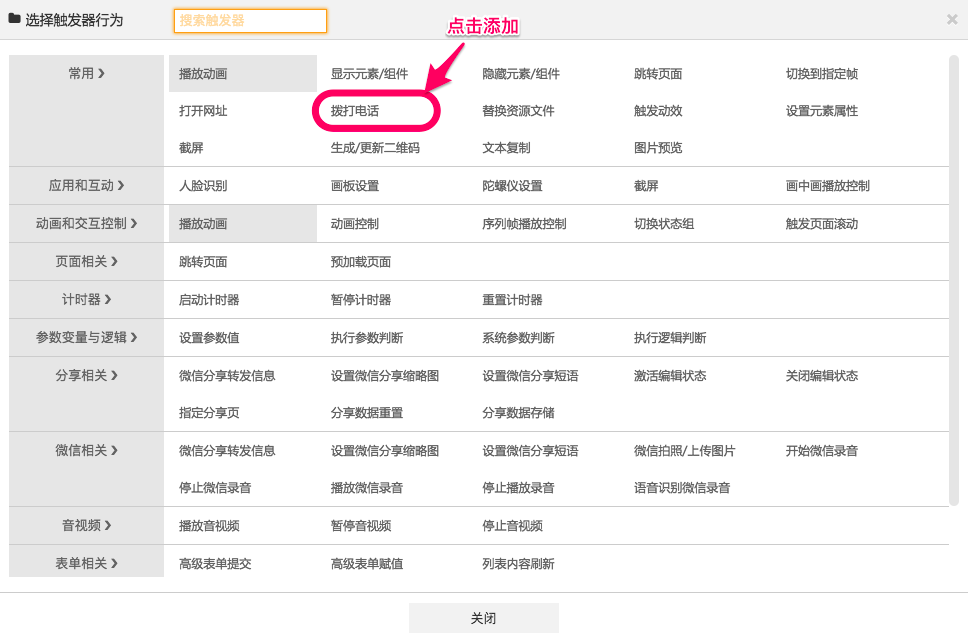
Task: Select 图片预览 behavior
Action: (658, 148)
